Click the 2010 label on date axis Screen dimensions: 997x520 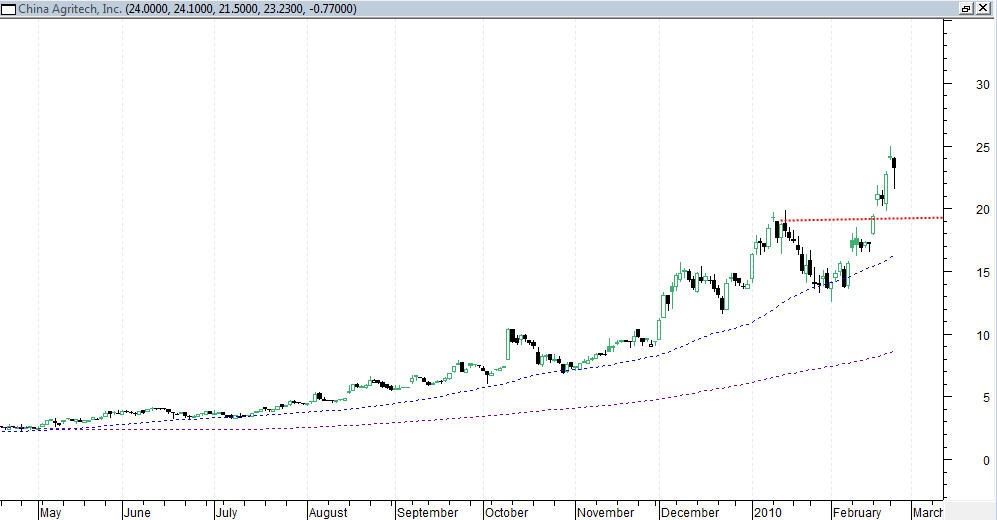tap(768, 512)
